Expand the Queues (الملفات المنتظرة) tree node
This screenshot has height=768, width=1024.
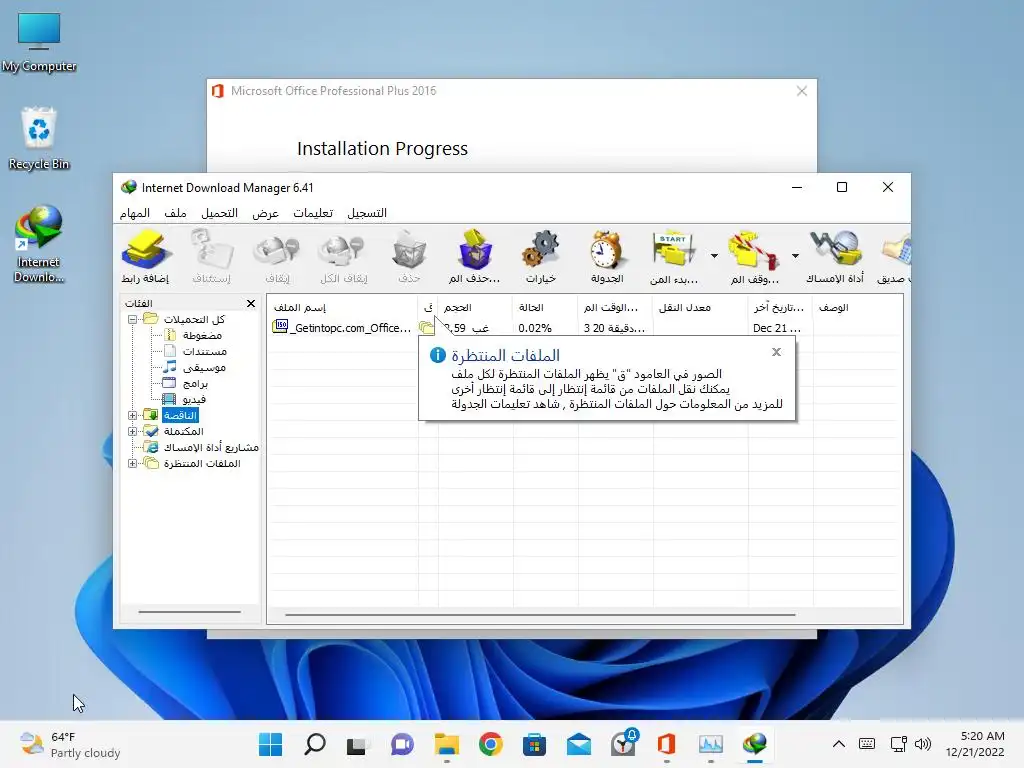tap(133, 463)
